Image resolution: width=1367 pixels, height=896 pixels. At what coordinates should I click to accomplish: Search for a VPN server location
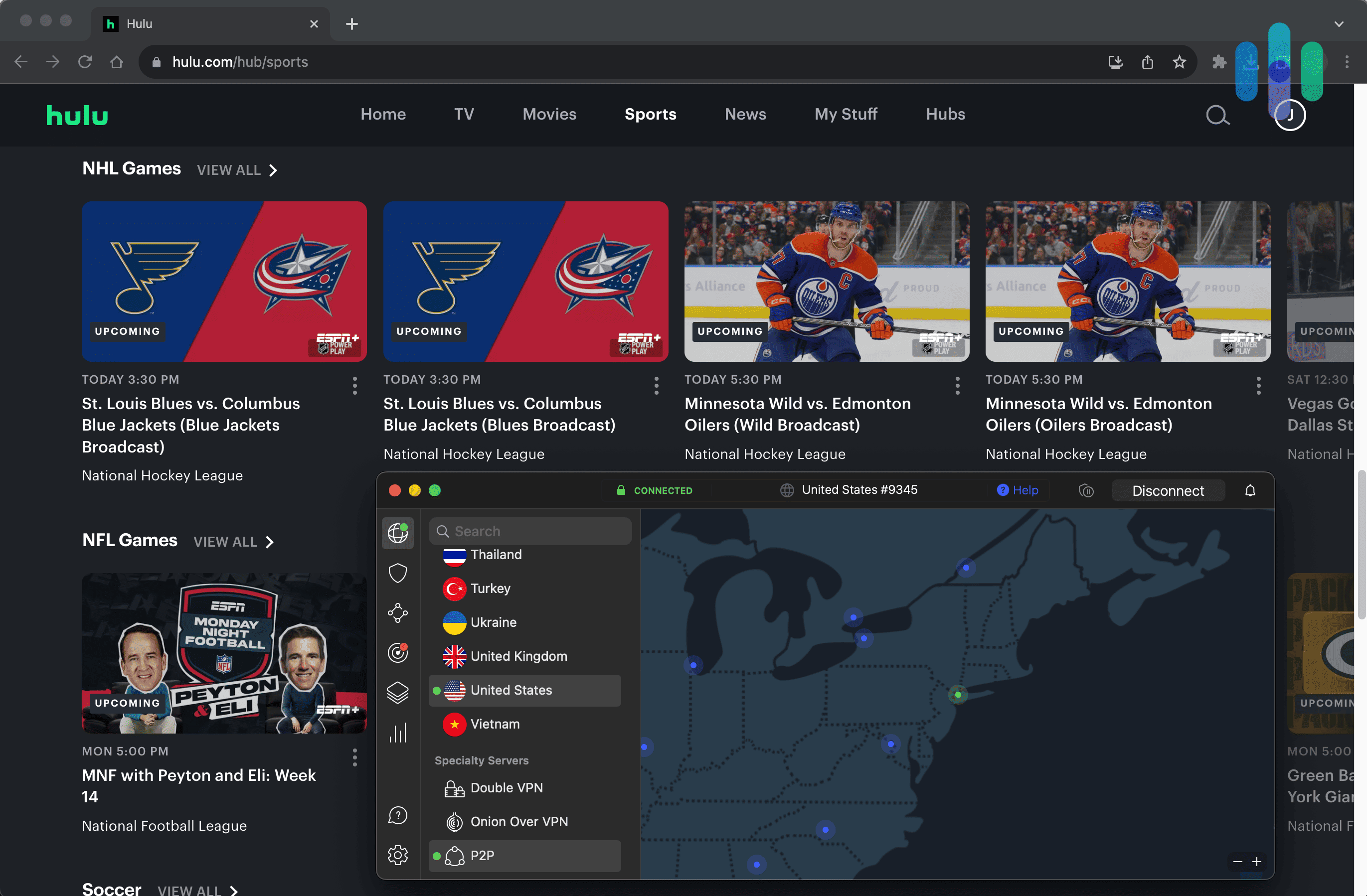531,531
